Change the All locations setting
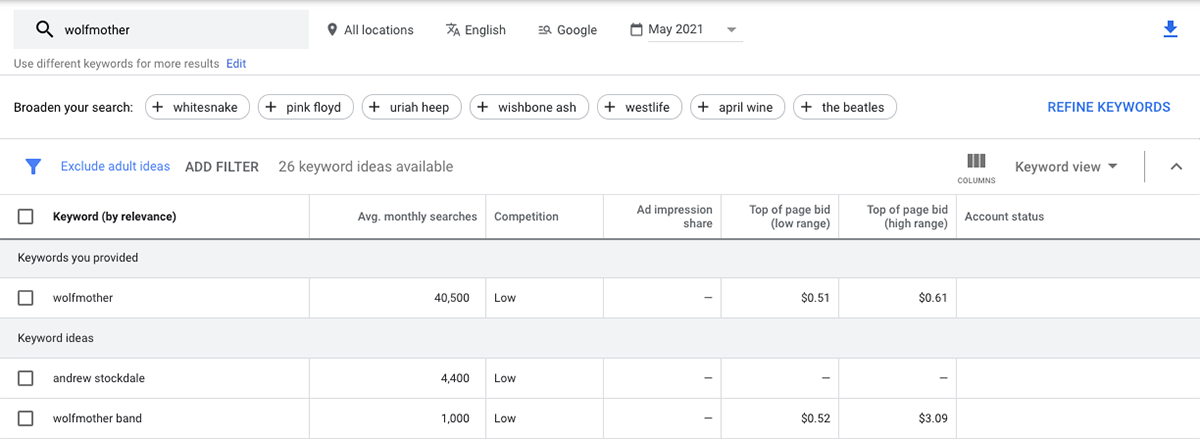The width and height of the screenshot is (1200, 439). pyautogui.click(x=370, y=30)
